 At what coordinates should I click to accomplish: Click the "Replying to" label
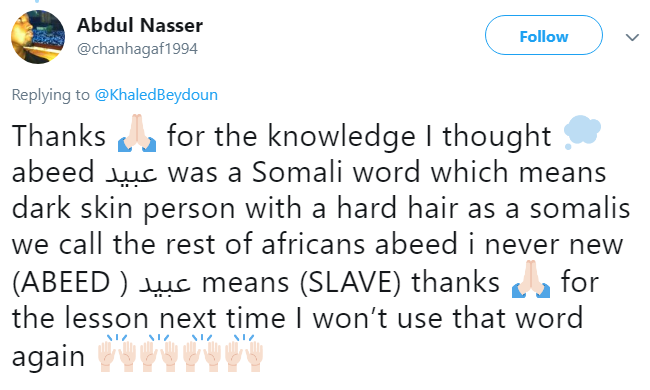(x=51, y=95)
